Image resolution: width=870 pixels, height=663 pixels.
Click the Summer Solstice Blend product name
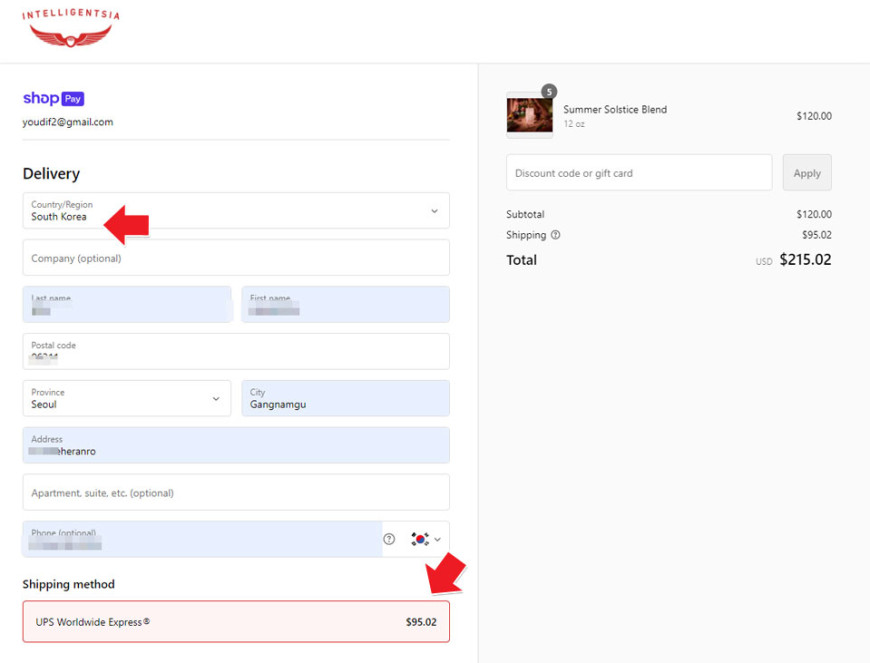tap(615, 109)
